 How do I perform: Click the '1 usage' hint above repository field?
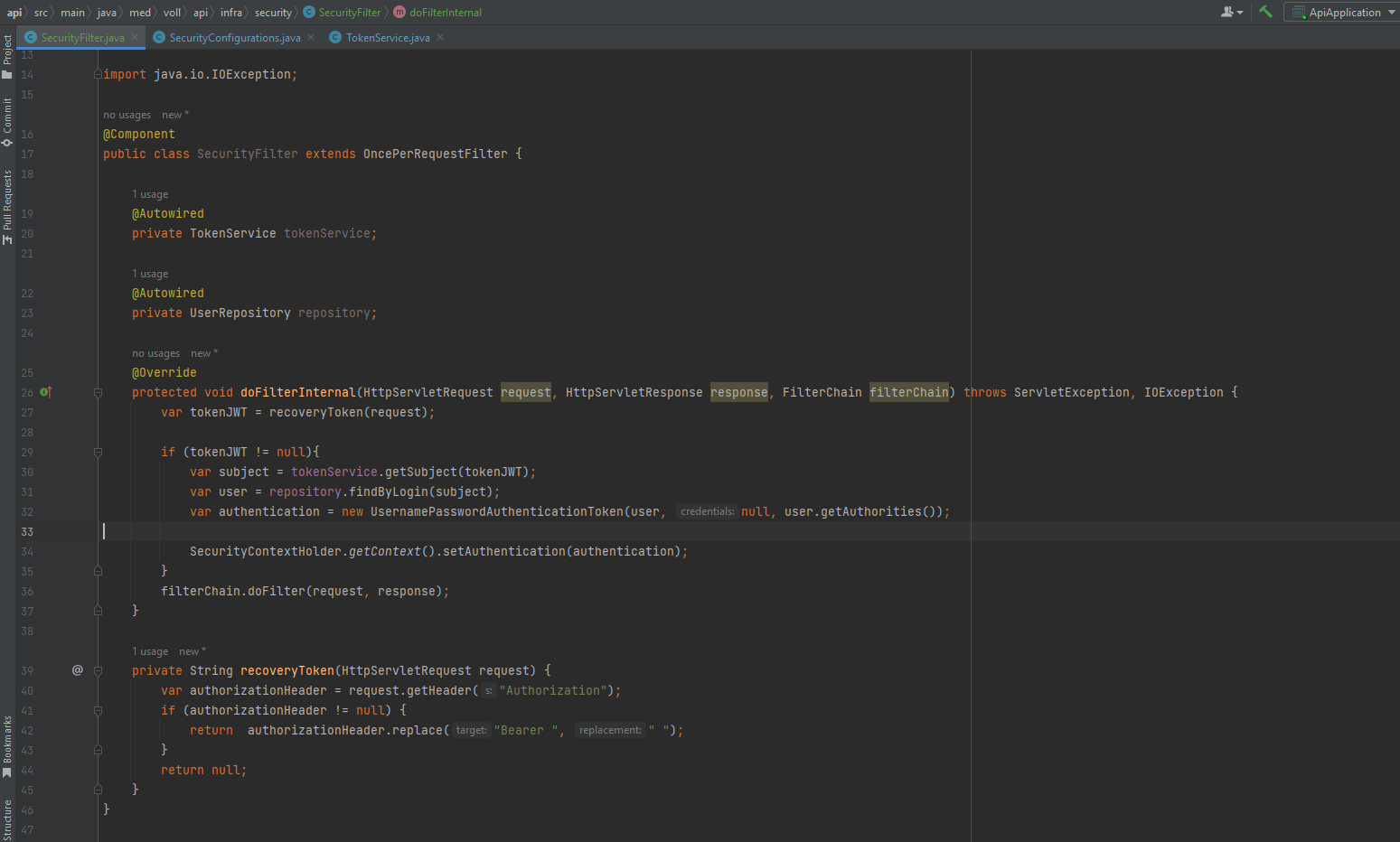(150, 274)
